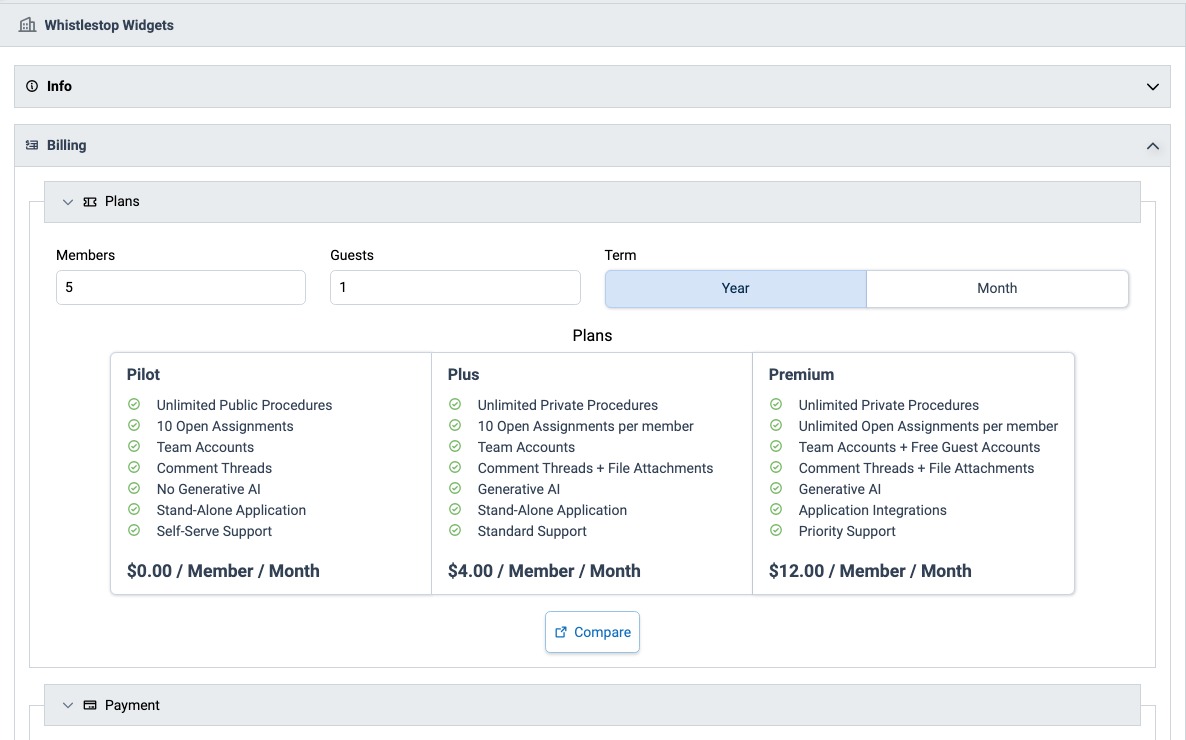Screen dimensions: 1186x740
Task: Select the Year billing term
Action: click(x=735, y=288)
